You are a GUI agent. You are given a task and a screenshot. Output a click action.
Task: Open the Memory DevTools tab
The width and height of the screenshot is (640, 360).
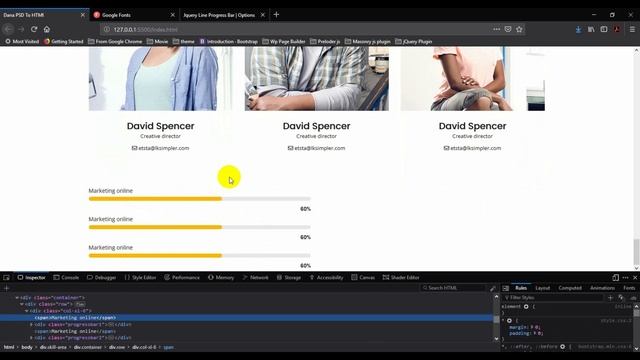[x=221, y=278]
